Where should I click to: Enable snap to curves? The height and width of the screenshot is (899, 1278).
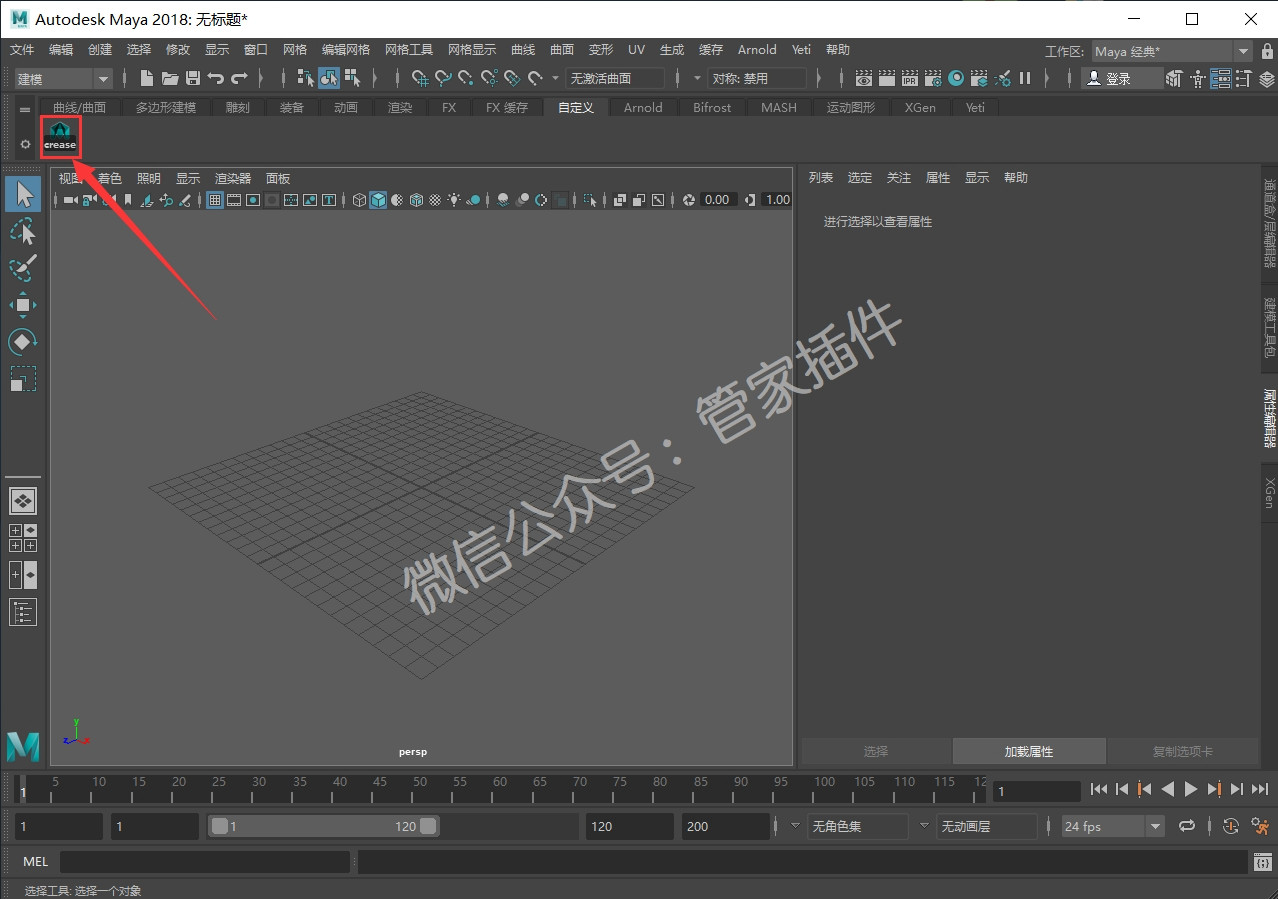tap(443, 78)
